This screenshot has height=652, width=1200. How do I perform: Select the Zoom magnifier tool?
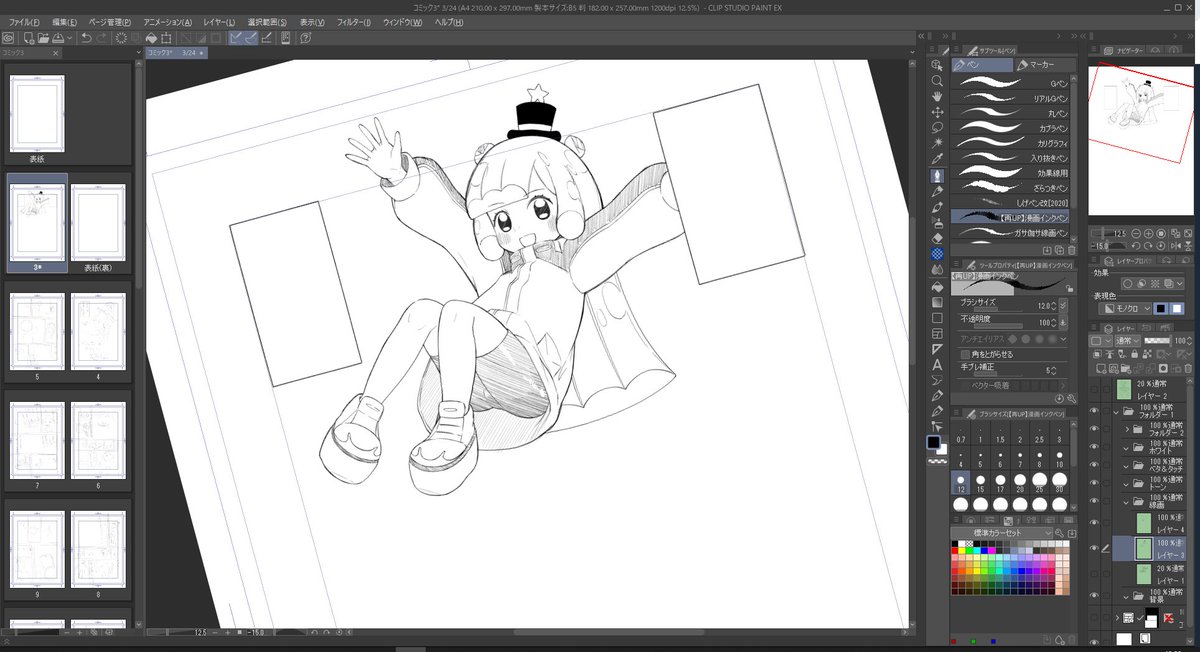pos(937,80)
